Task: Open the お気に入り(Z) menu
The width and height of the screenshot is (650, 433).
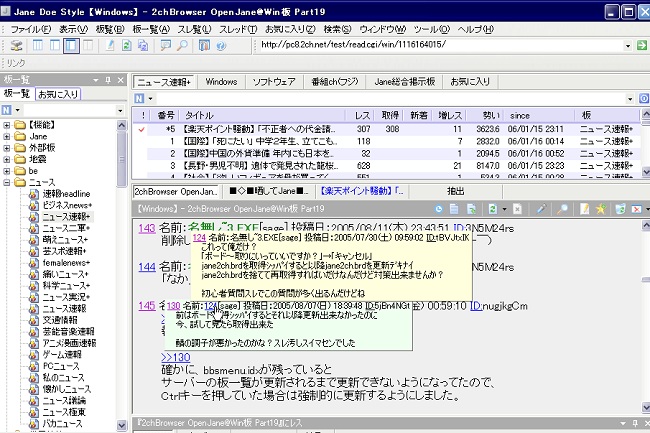Action: pos(290,29)
